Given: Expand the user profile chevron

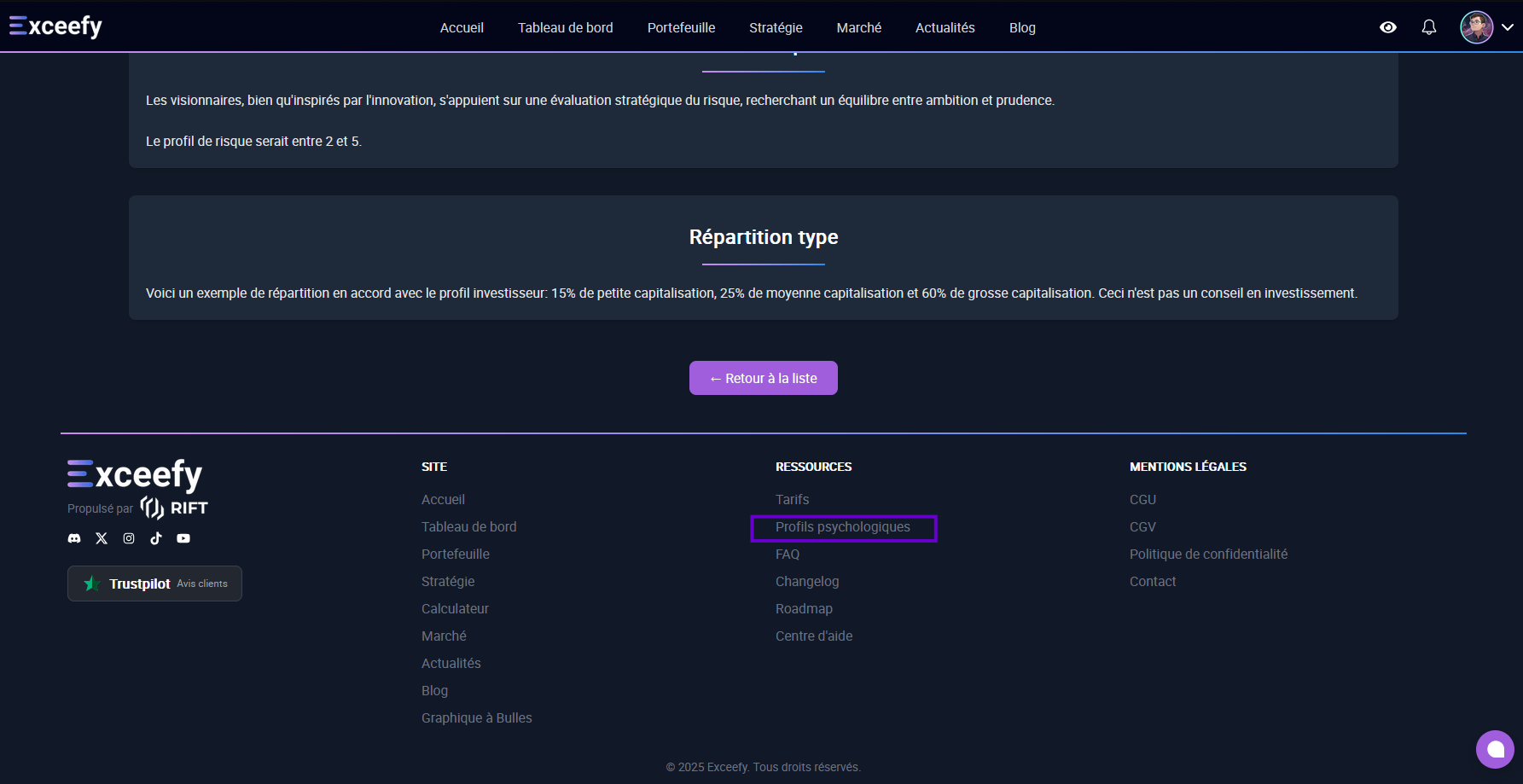Looking at the screenshot, I should pyautogui.click(x=1508, y=27).
